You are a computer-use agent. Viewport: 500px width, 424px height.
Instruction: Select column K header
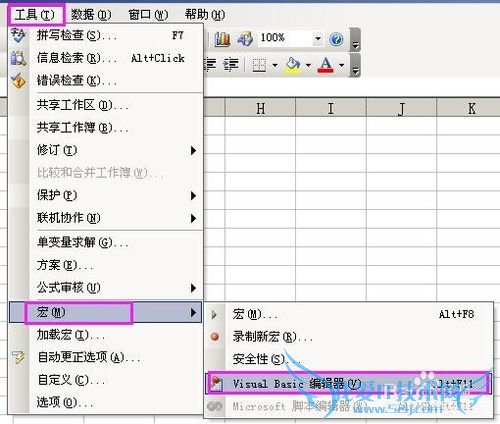tap(468, 108)
